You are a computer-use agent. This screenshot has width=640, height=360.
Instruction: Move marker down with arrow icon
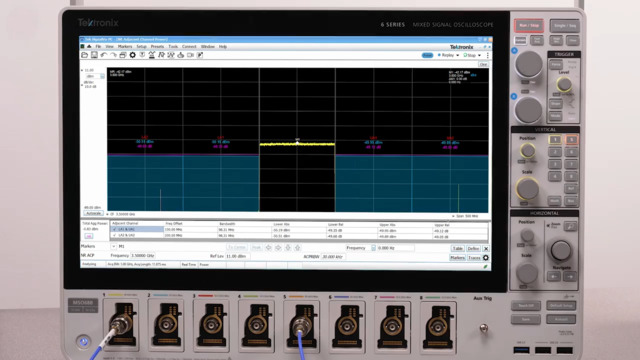point(288,248)
